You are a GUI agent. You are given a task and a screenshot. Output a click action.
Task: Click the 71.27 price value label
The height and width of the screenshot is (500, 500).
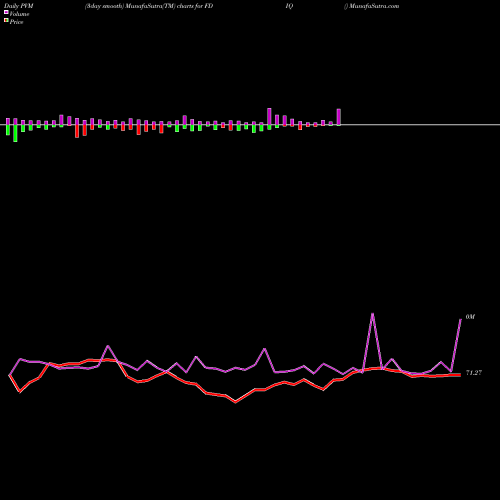click(x=474, y=373)
